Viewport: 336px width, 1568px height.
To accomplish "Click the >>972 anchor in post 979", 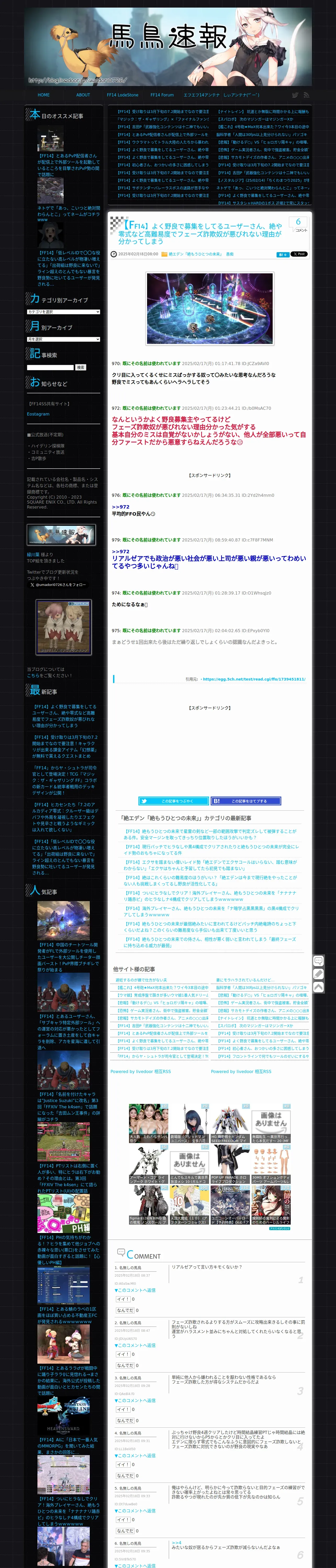I will coord(120,551).
